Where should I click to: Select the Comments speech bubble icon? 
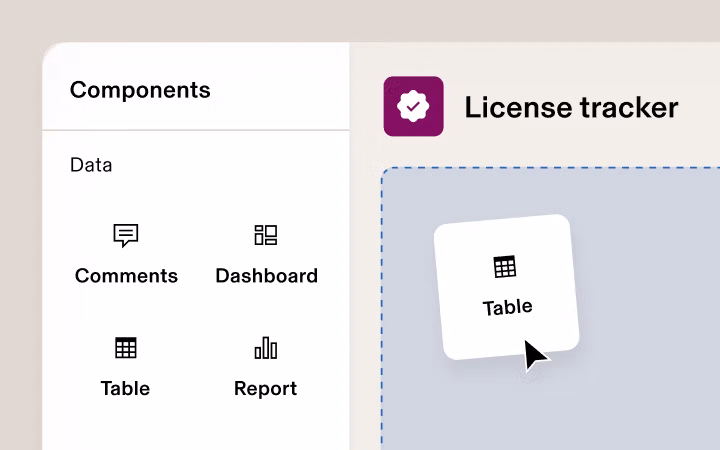click(126, 235)
